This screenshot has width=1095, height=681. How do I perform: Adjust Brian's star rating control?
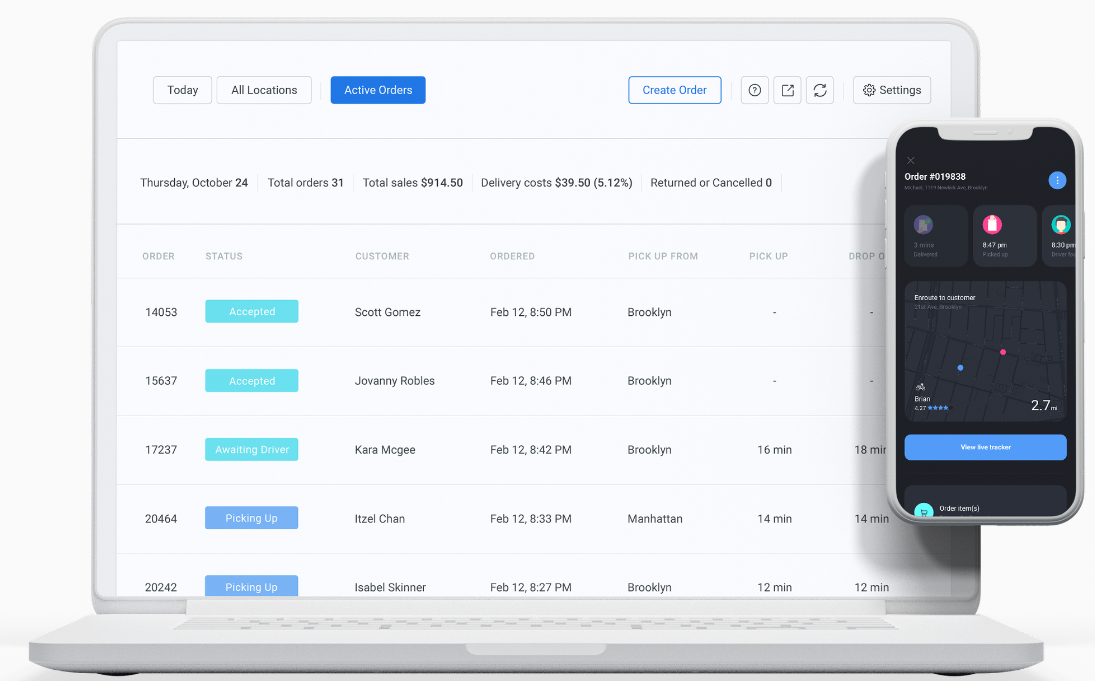pos(936,410)
